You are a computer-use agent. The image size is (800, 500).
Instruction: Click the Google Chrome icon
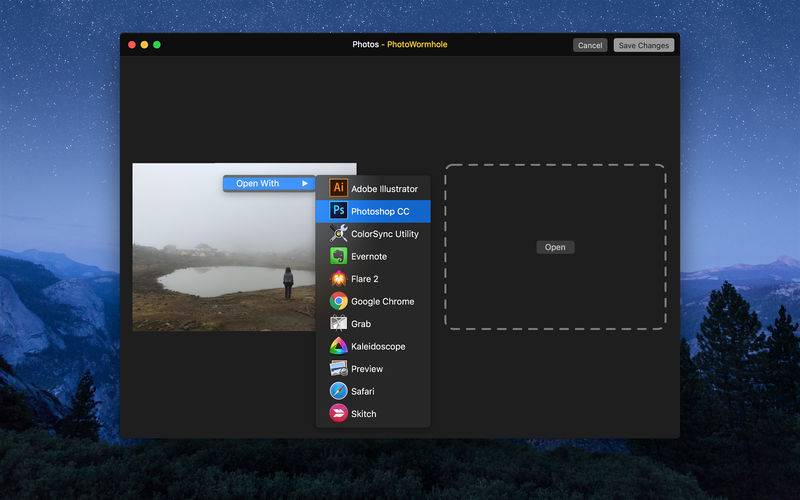(x=338, y=301)
